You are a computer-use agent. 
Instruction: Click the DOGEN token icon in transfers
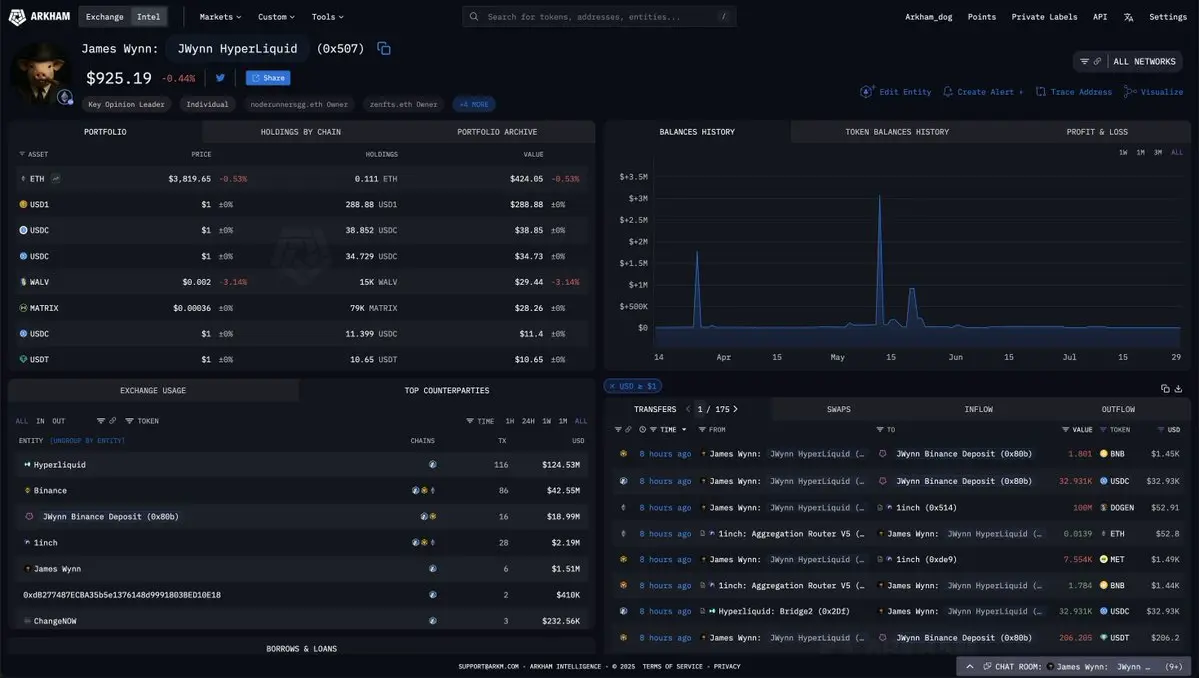pyautogui.click(x=1103, y=508)
